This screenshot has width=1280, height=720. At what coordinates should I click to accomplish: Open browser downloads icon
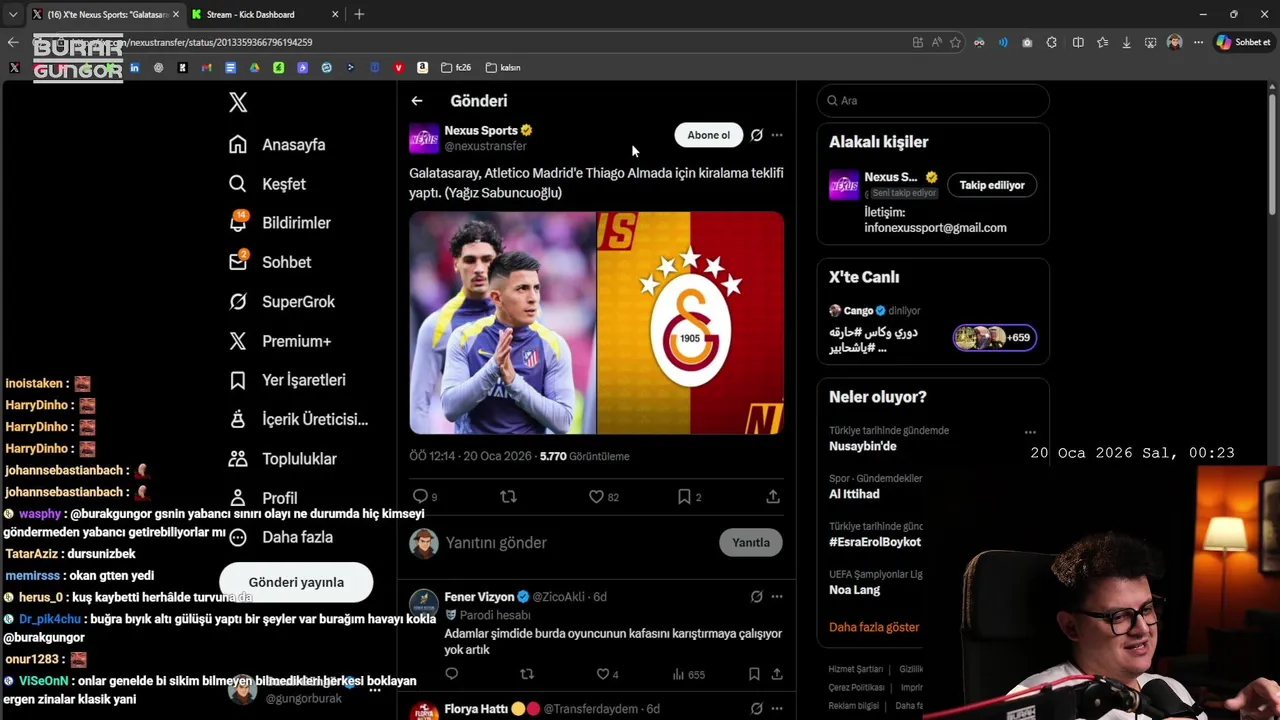(x=1126, y=42)
